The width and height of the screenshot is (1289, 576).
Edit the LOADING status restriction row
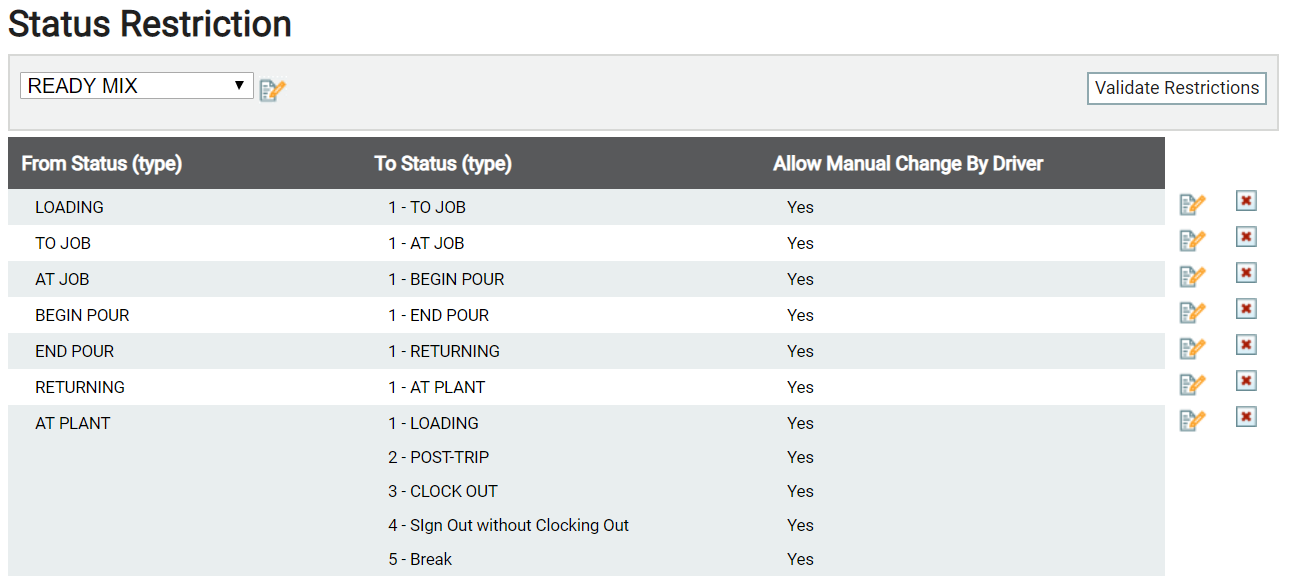[x=1192, y=204]
